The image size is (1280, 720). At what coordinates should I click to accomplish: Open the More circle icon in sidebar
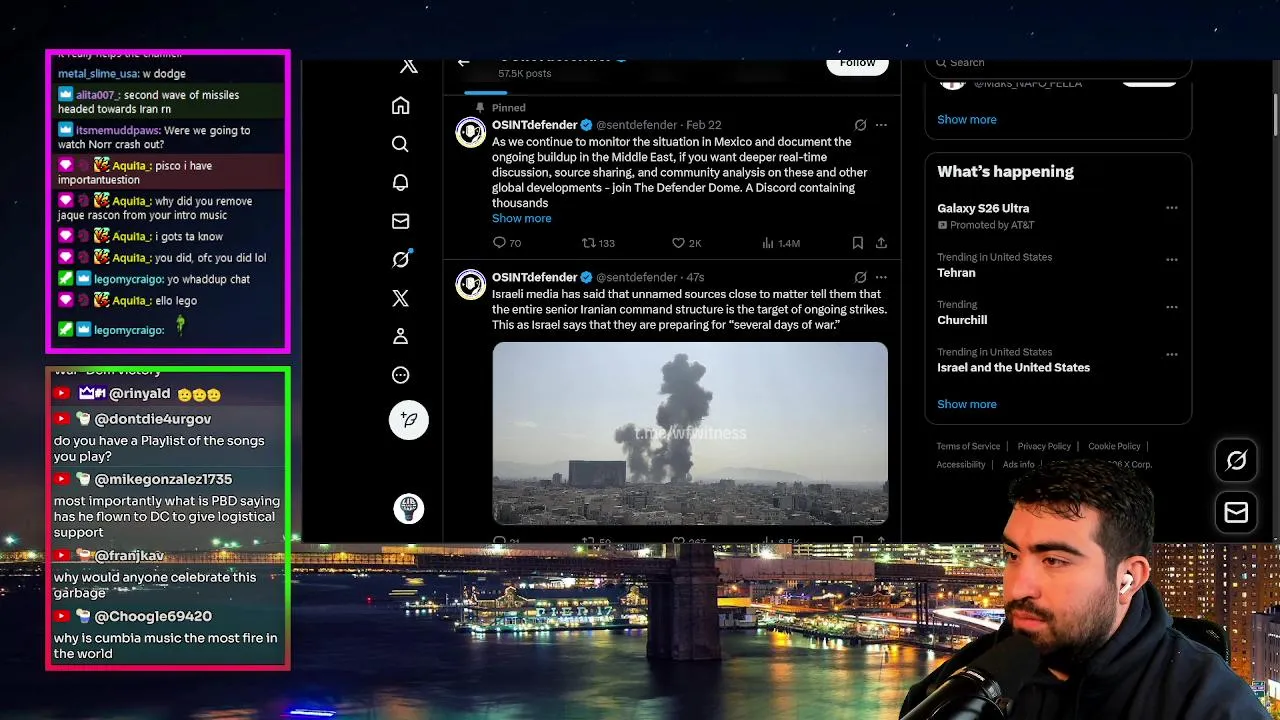(x=400, y=375)
